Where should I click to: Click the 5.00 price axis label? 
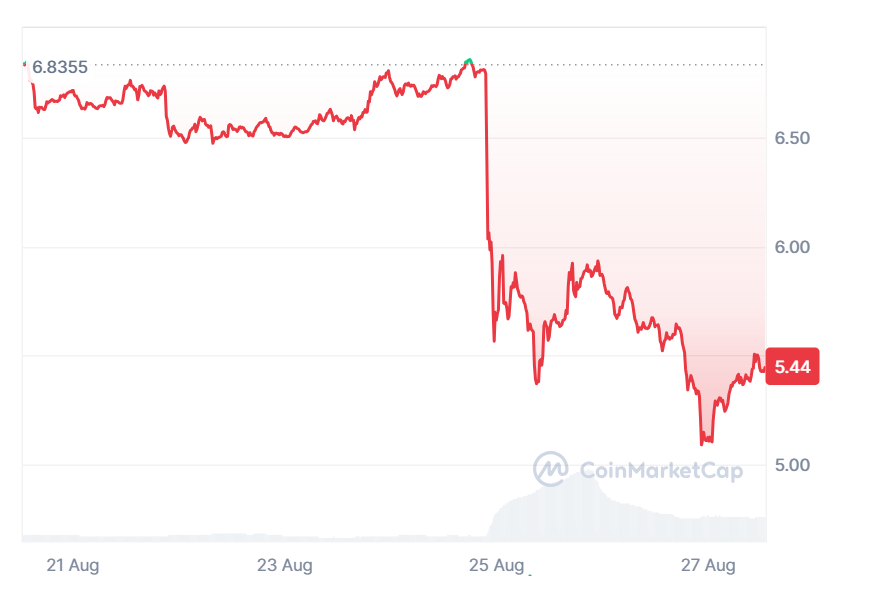[x=792, y=465]
